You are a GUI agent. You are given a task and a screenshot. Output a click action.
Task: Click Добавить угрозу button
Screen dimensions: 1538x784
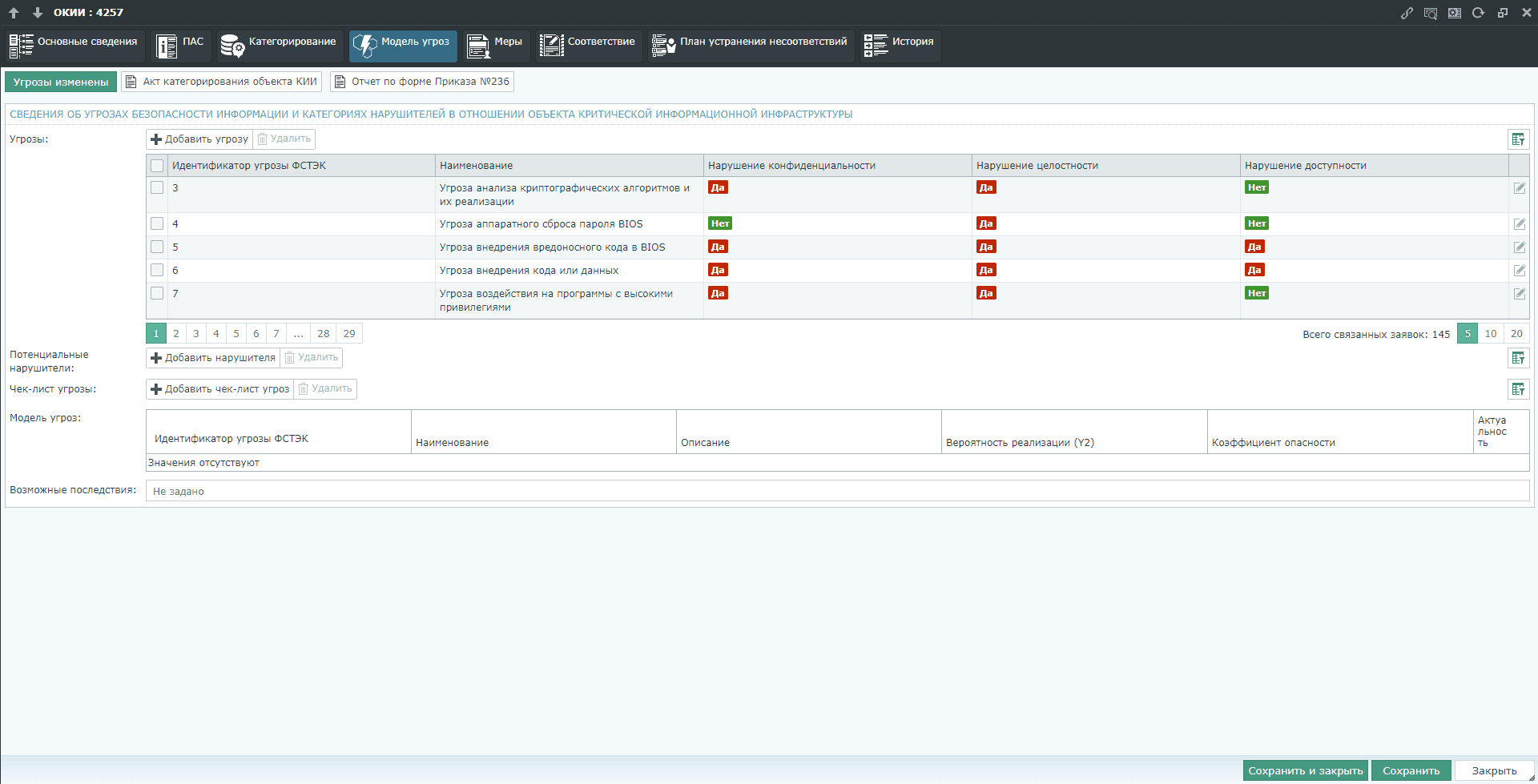point(199,139)
